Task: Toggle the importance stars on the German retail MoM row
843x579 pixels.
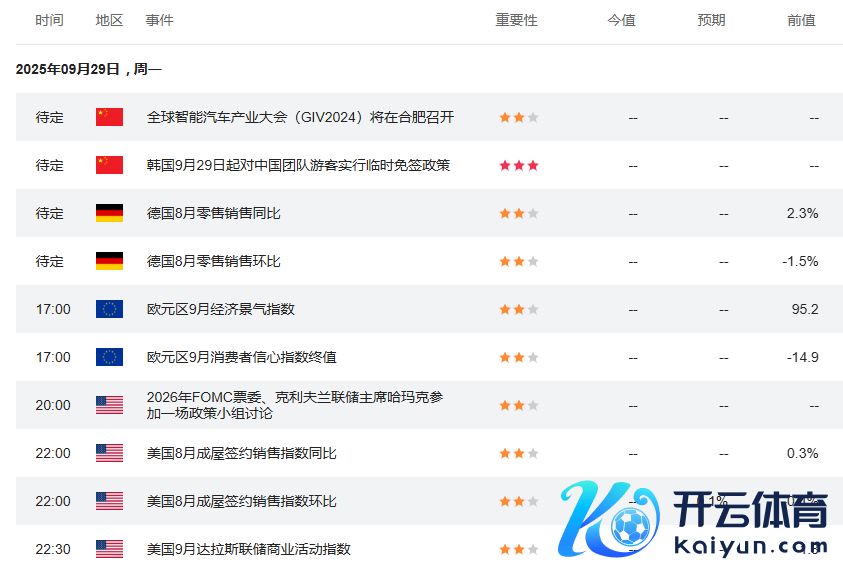Action: pyautogui.click(x=517, y=261)
